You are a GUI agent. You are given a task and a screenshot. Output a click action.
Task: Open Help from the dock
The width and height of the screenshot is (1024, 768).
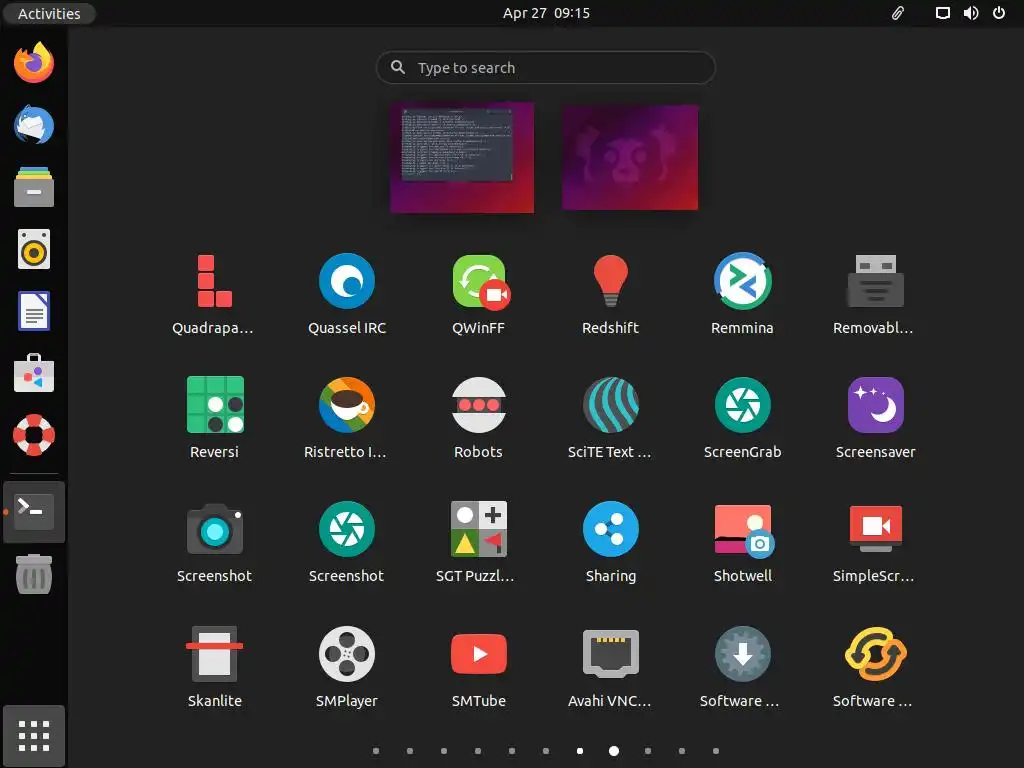34,435
